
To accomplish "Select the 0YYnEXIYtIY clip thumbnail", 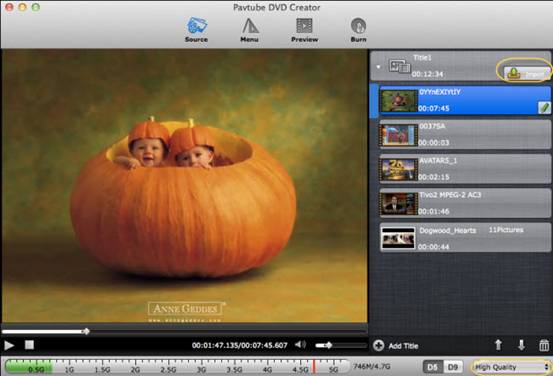I will (399, 101).
